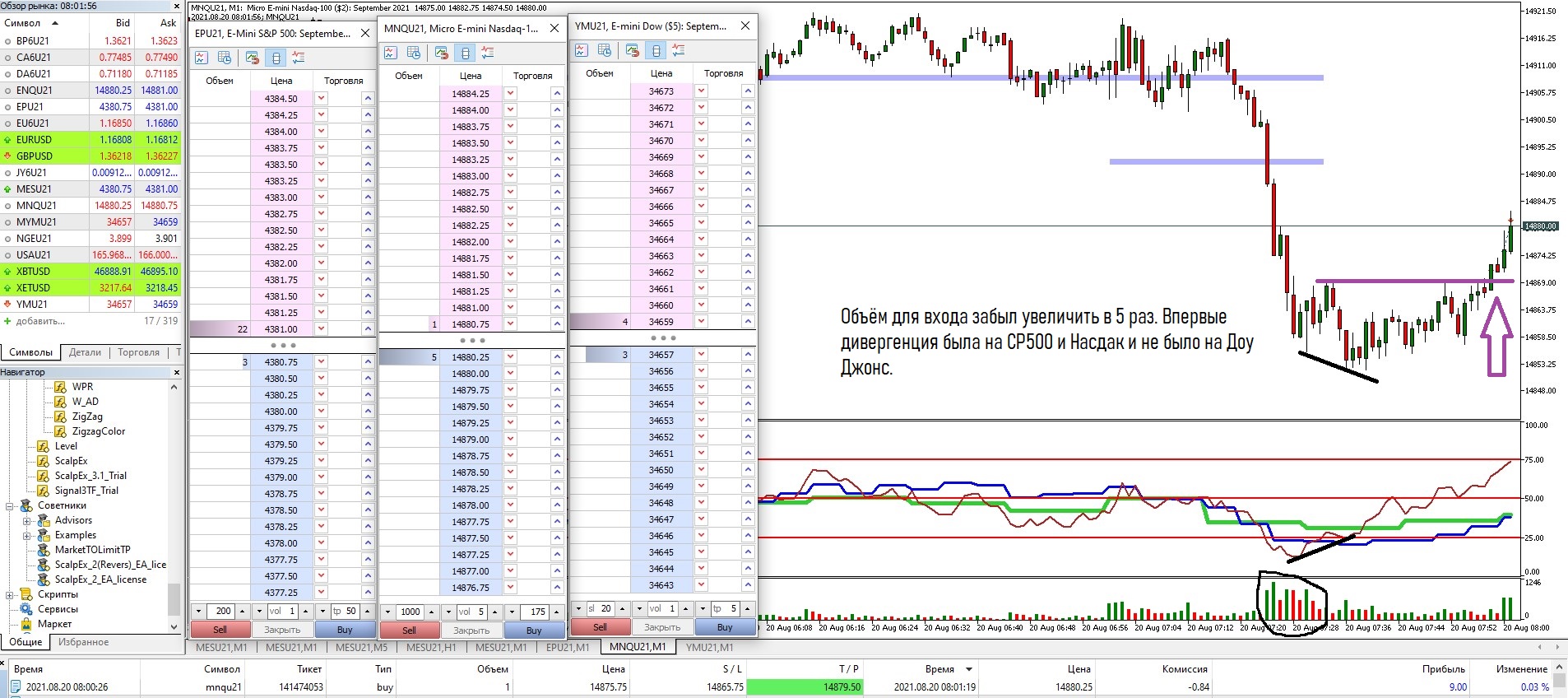Show time and sales in YMU21 depth window
Viewport: 1568px width, 698px height.
(605, 50)
